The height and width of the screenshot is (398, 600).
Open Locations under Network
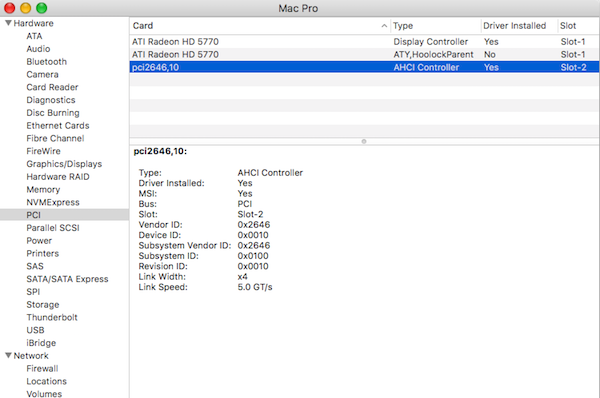click(47, 381)
